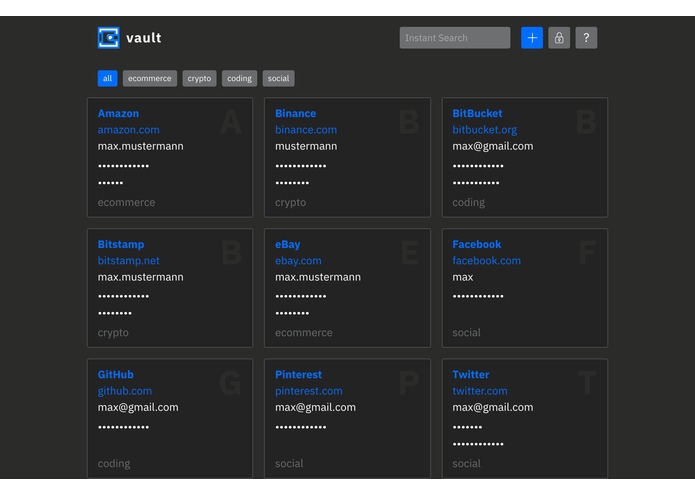Image resolution: width=695 pixels, height=494 pixels.
Task: Open the GitHub entry title
Action: point(116,375)
